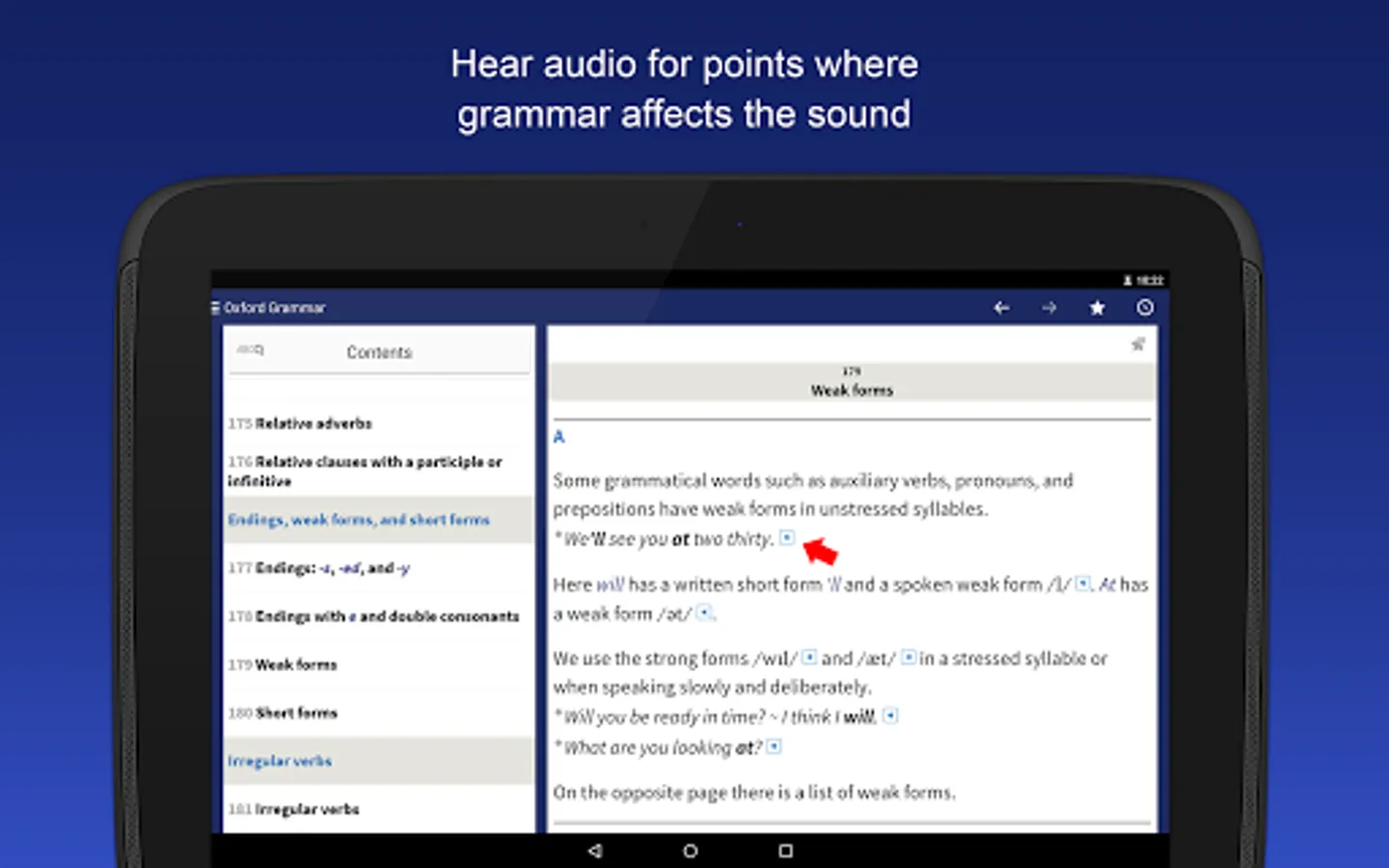Open "176 Relative clauses with a participle or infinitive"
The height and width of the screenshot is (868, 1389).
378,471
